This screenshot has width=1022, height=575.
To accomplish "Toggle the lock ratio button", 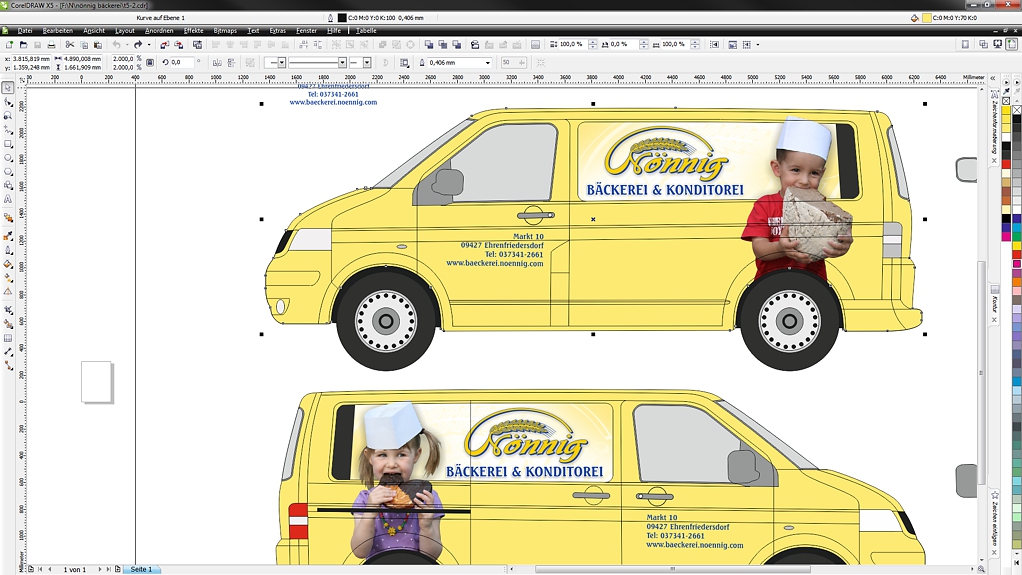I will [x=150, y=63].
